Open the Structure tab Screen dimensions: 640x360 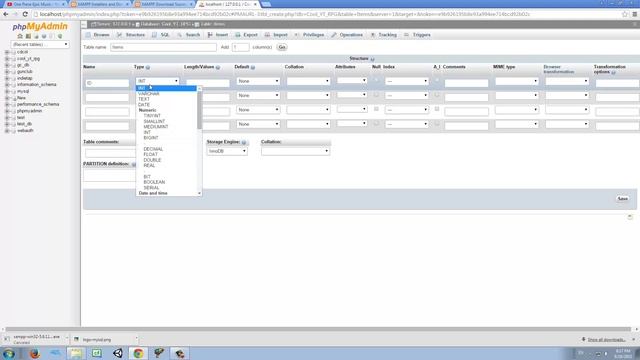(131, 35)
